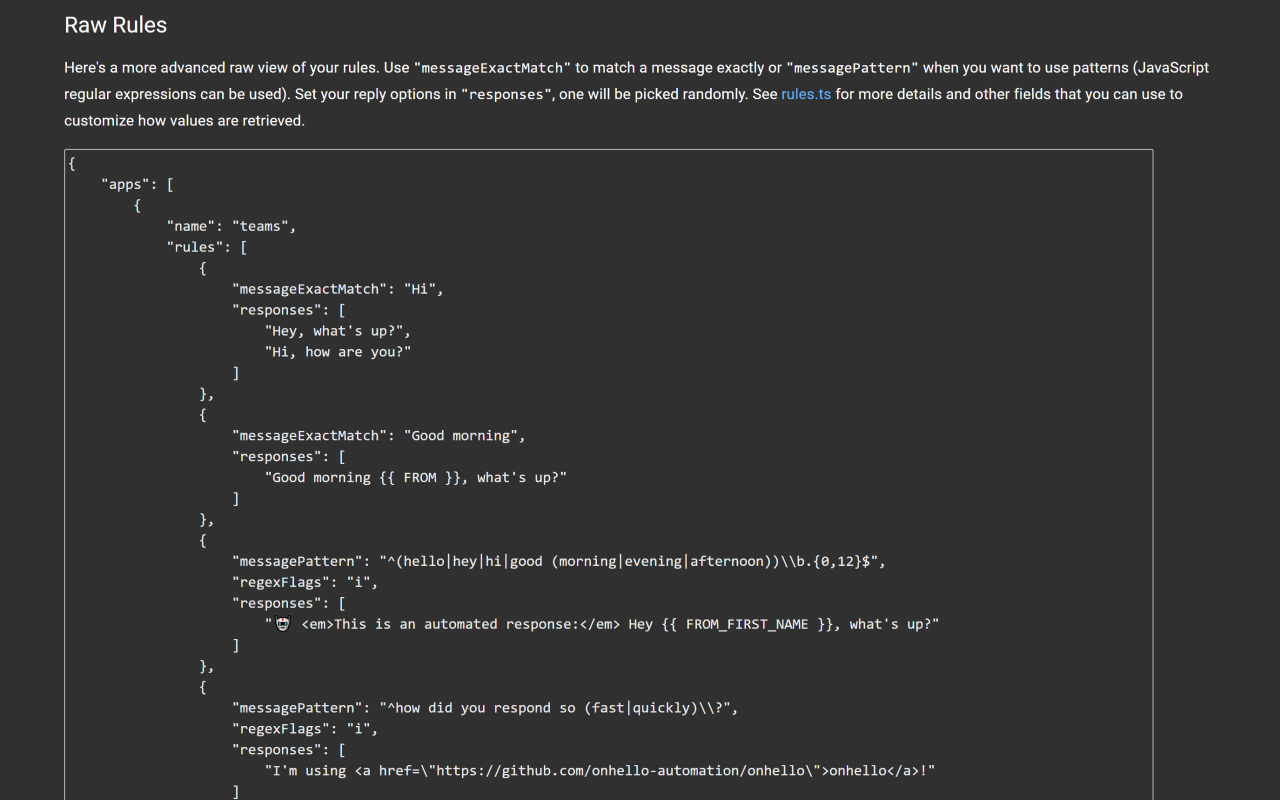Click the emoji in the automated response line

pos(283,624)
